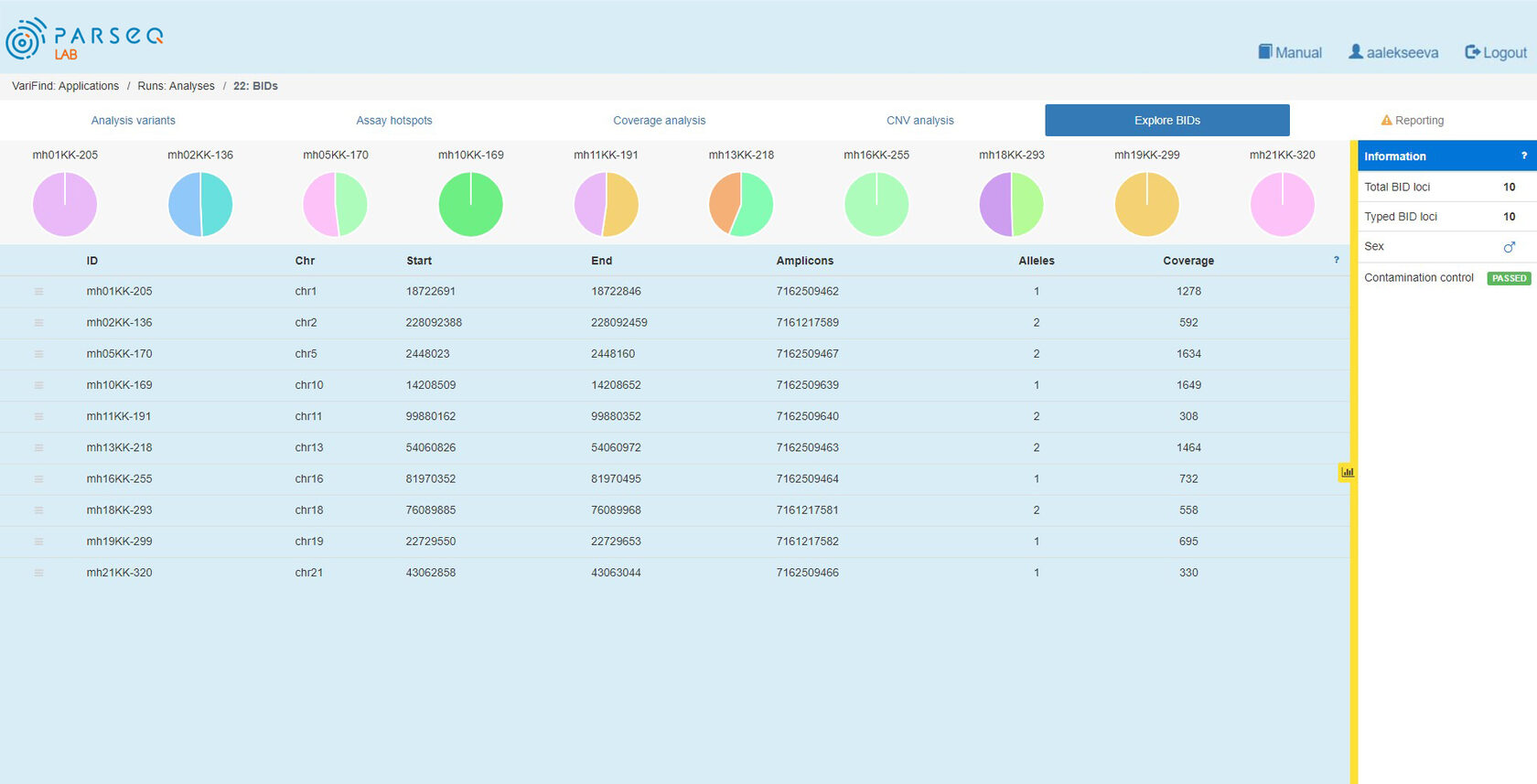This screenshot has width=1537, height=784.
Task: Click the row handle icon for mh05KK-170
Action: coord(38,353)
